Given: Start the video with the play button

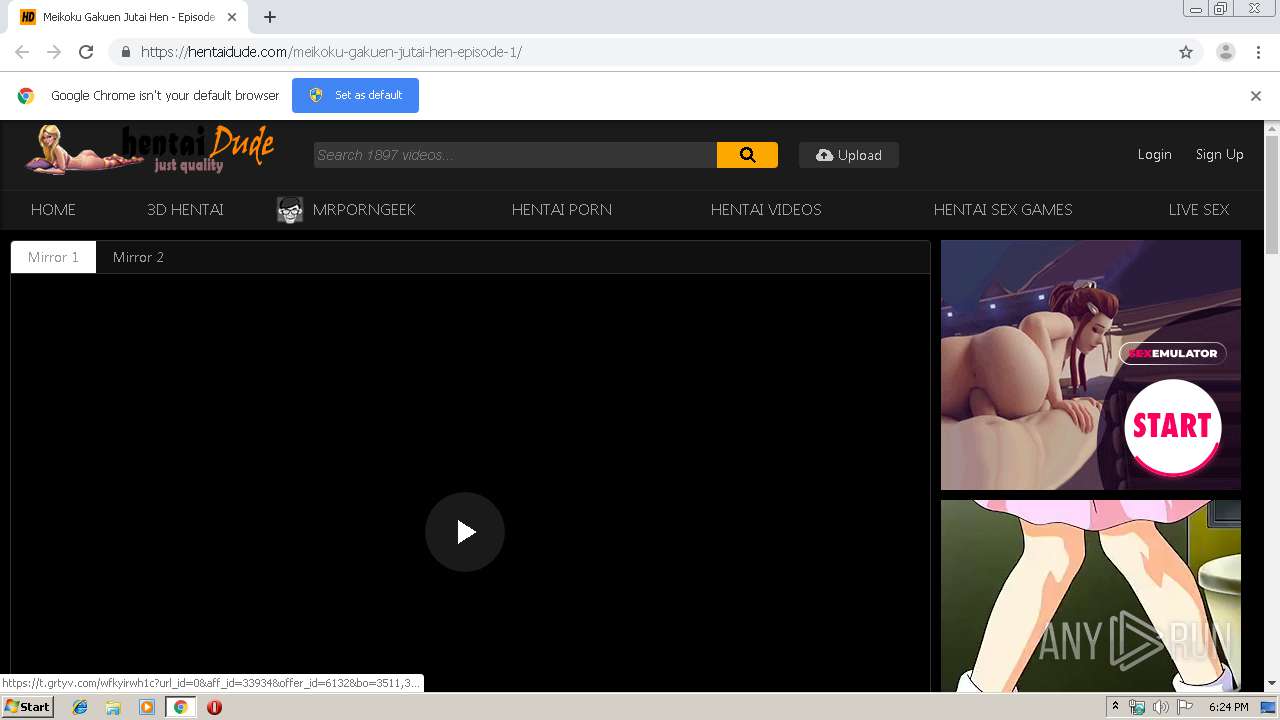Looking at the screenshot, I should coord(465,532).
